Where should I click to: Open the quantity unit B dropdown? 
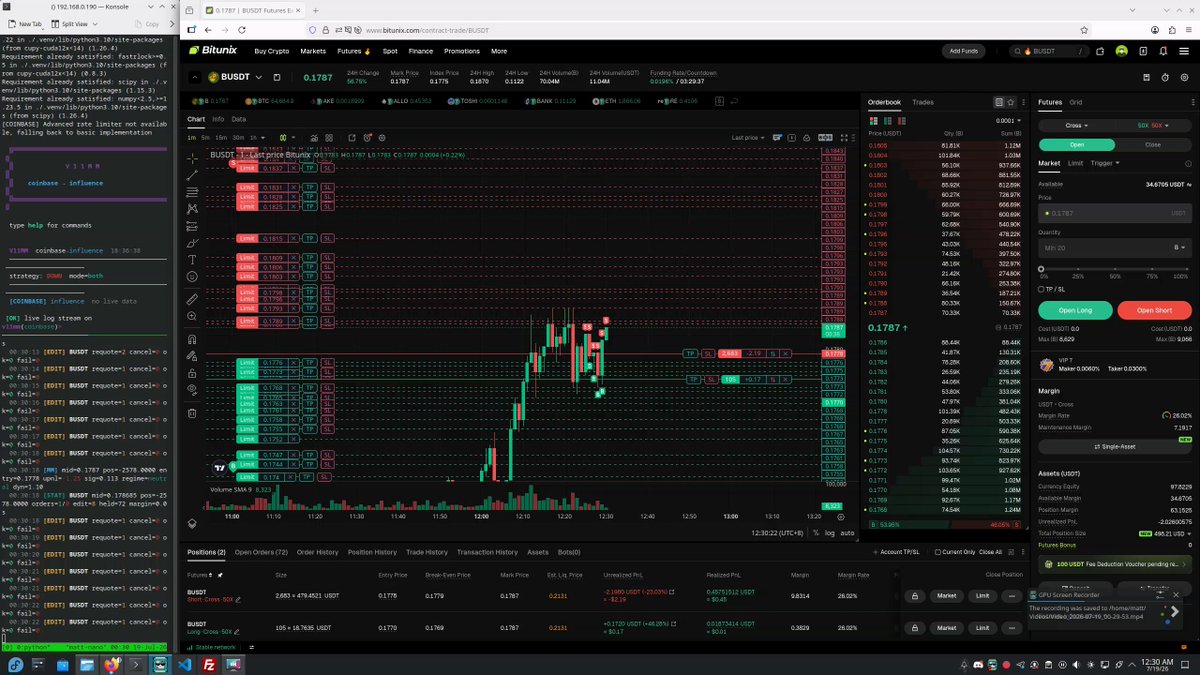1182,247
